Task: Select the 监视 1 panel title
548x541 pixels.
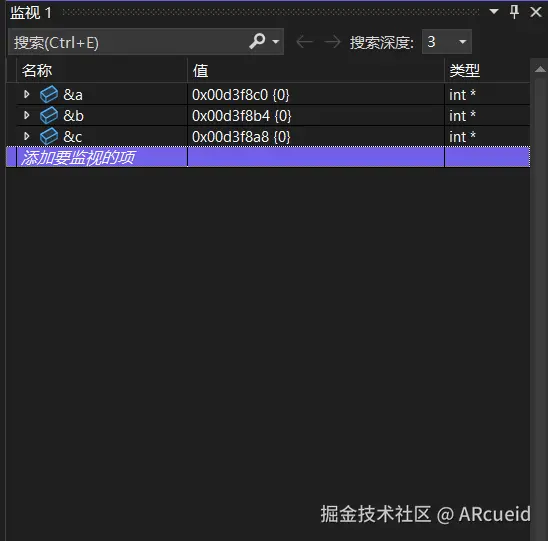Action: tap(31, 13)
